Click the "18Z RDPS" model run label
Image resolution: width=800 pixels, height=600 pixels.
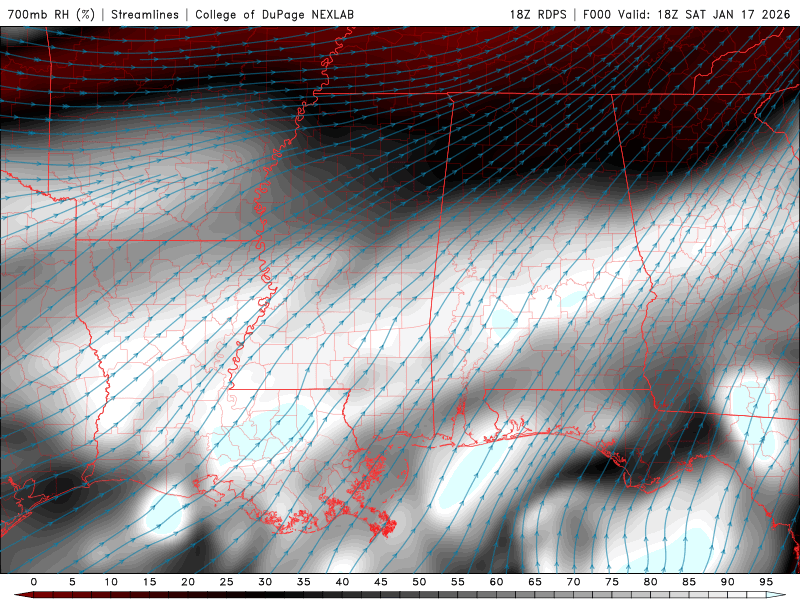coord(538,14)
